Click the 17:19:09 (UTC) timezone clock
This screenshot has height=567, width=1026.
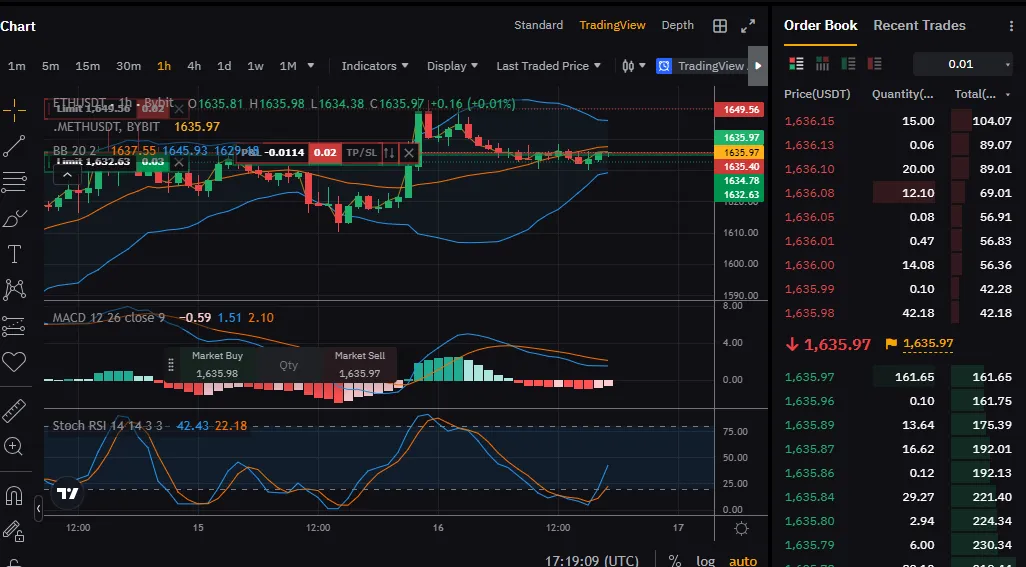(592, 560)
